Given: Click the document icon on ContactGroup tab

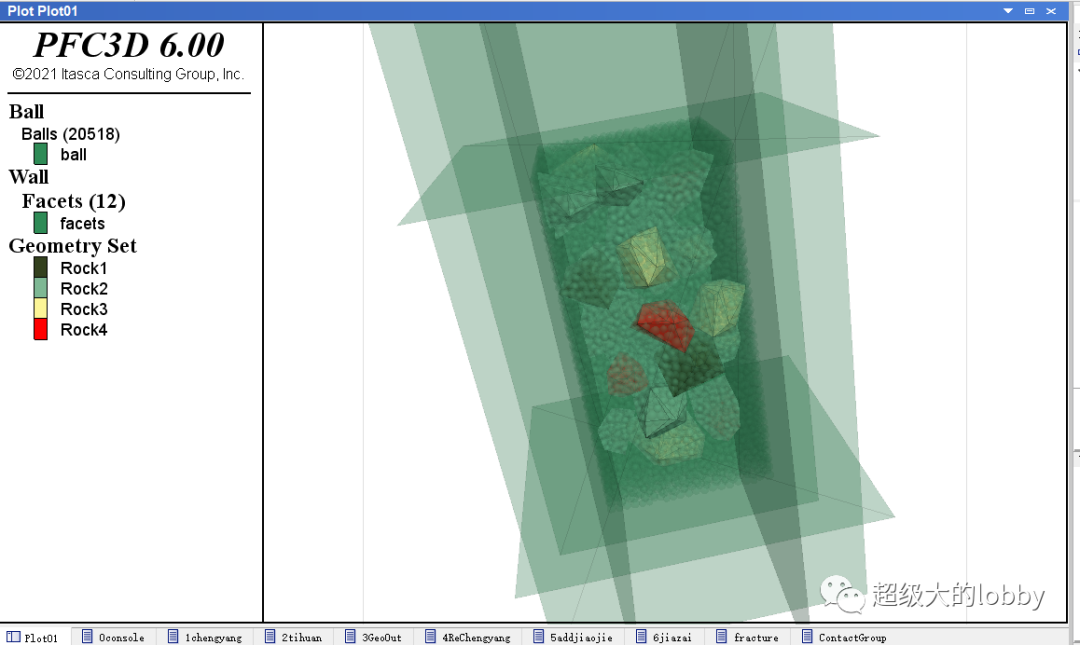Looking at the screenshot, I should click(x=807, y=636).
